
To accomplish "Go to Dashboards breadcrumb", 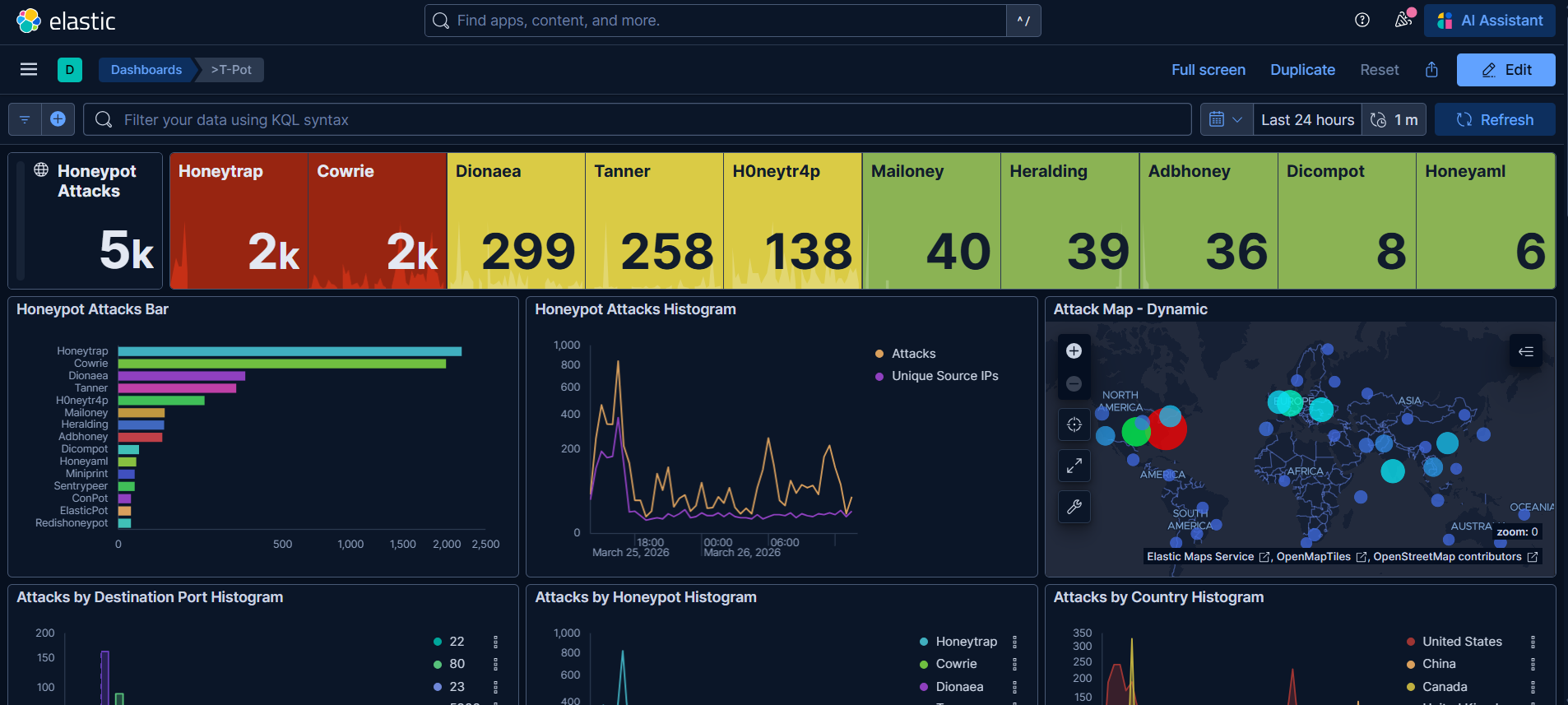I will (x=146, y=70).
